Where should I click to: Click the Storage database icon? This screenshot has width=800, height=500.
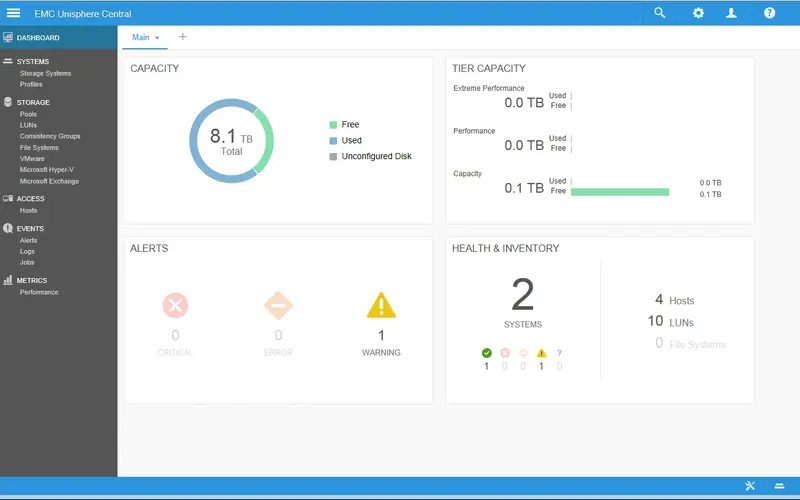(8, 102)
